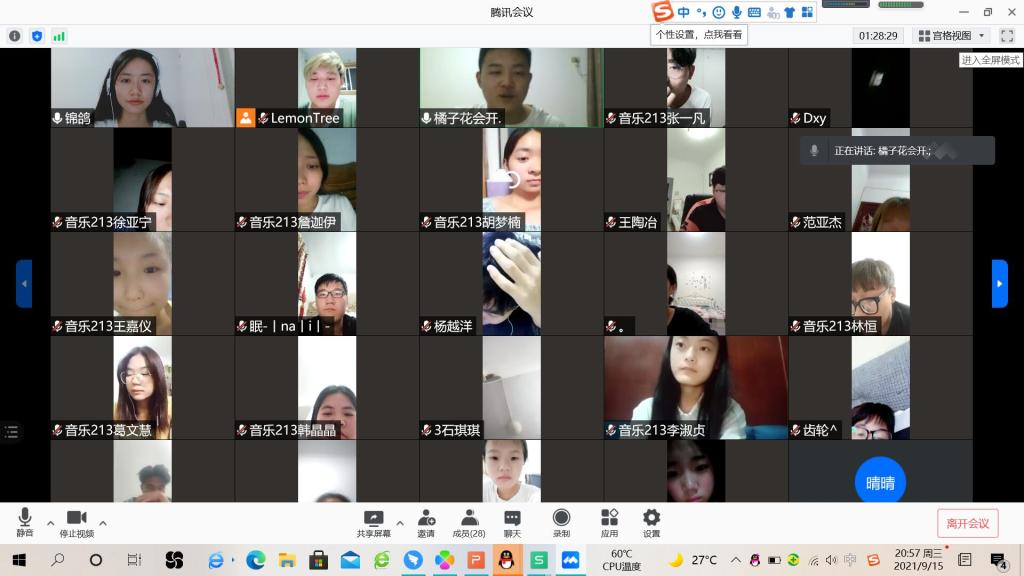Open QQ penguin in Windows taskbar
Viewport: 1024px width, 576px height.
point(507,560)
